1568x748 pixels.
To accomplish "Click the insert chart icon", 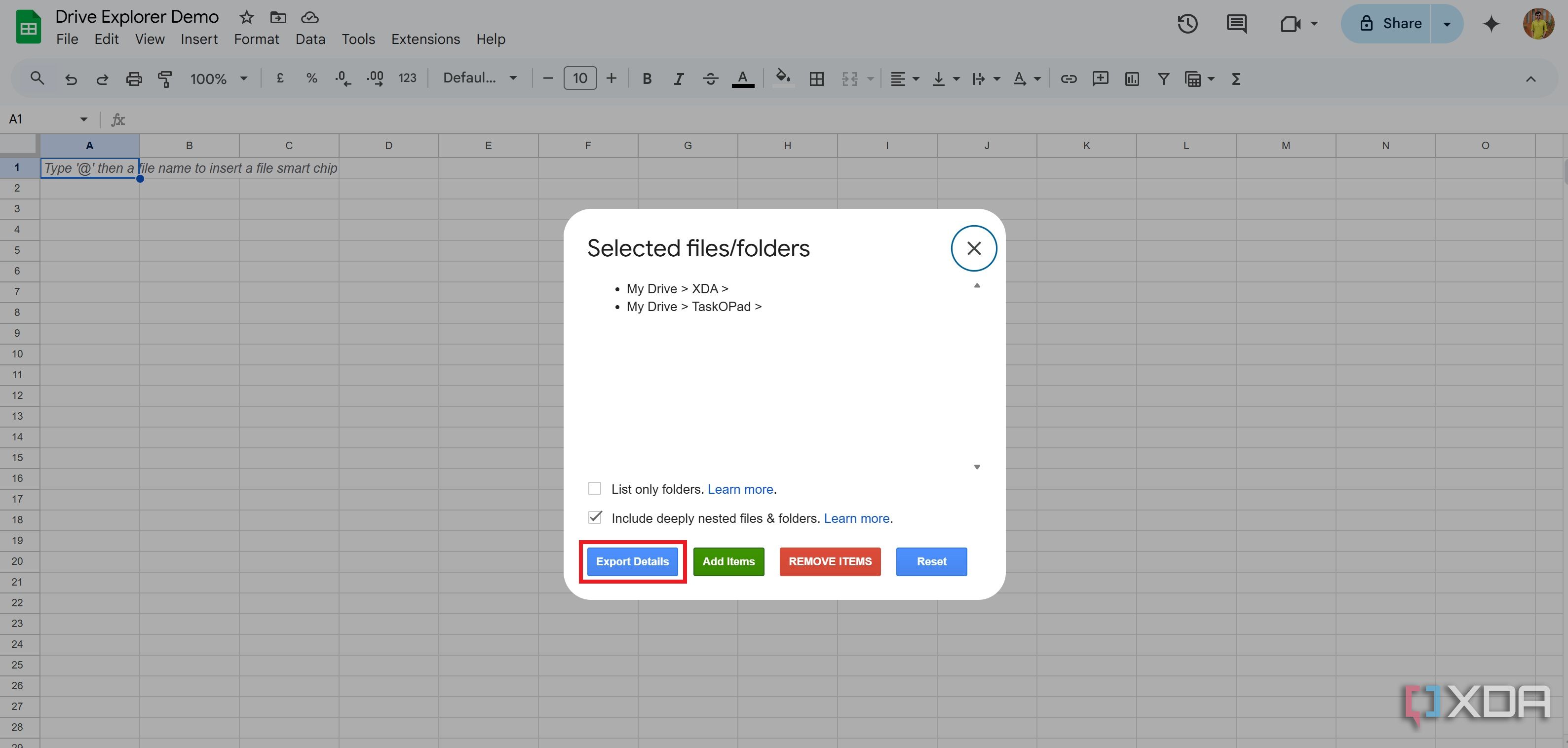I will [1132, 79].
